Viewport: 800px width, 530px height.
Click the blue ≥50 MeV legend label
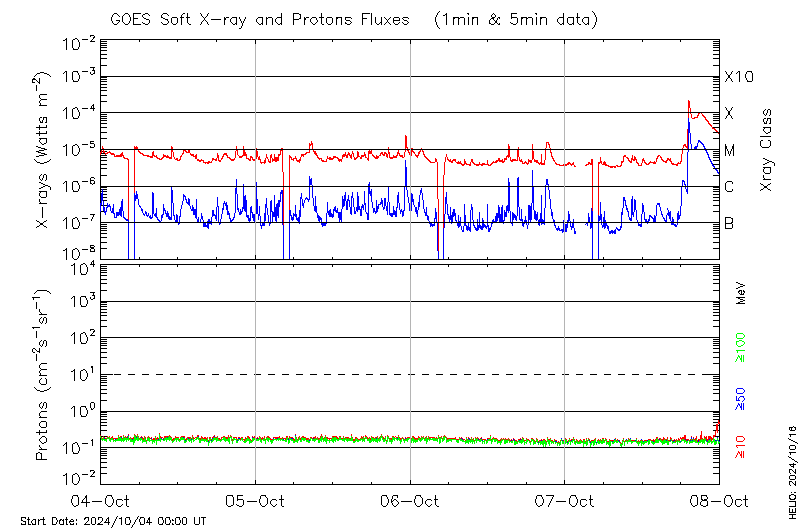pyautogui.click(x=741, y=398)
